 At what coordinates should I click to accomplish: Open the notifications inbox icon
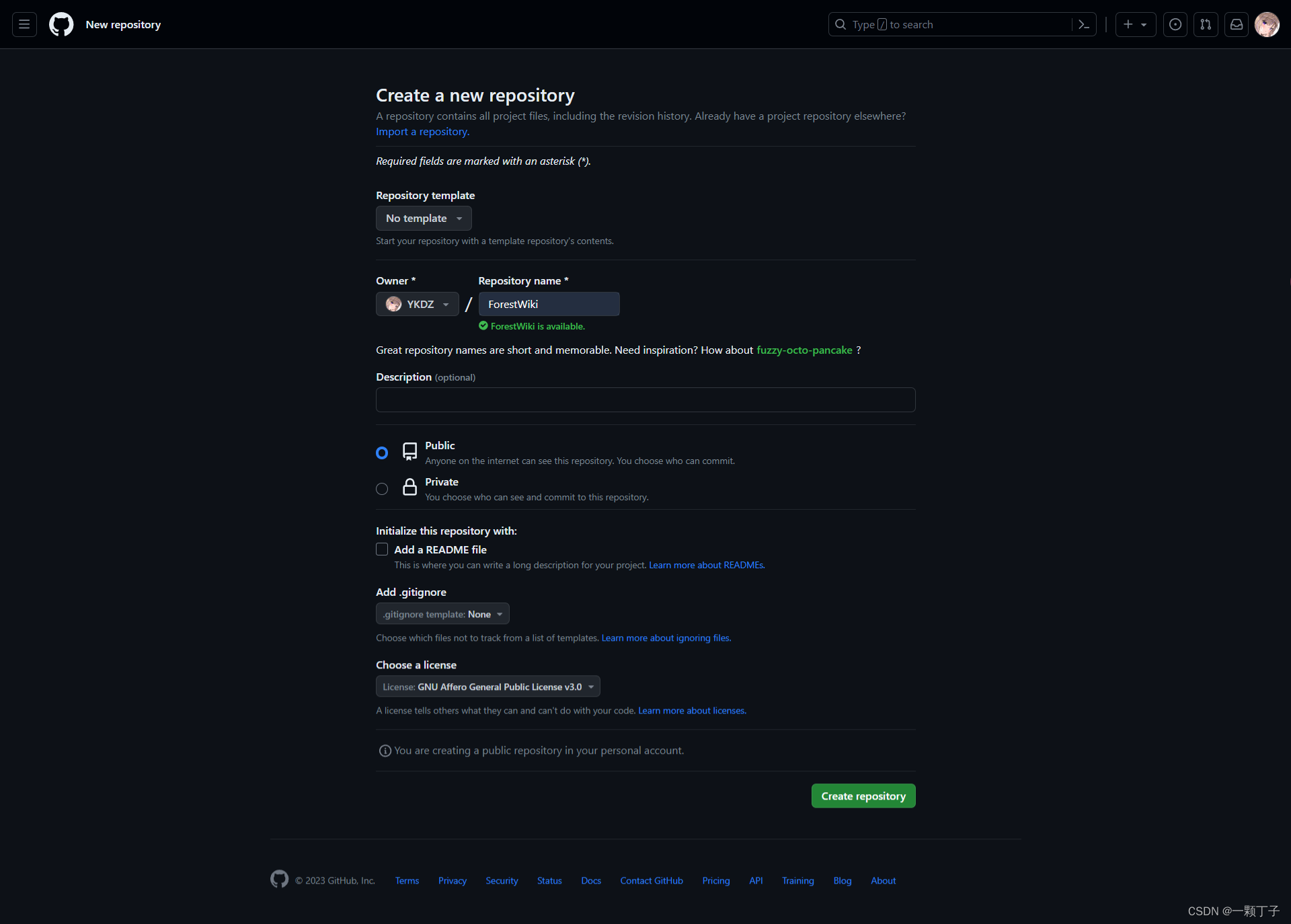click(x=1236, y=24)
